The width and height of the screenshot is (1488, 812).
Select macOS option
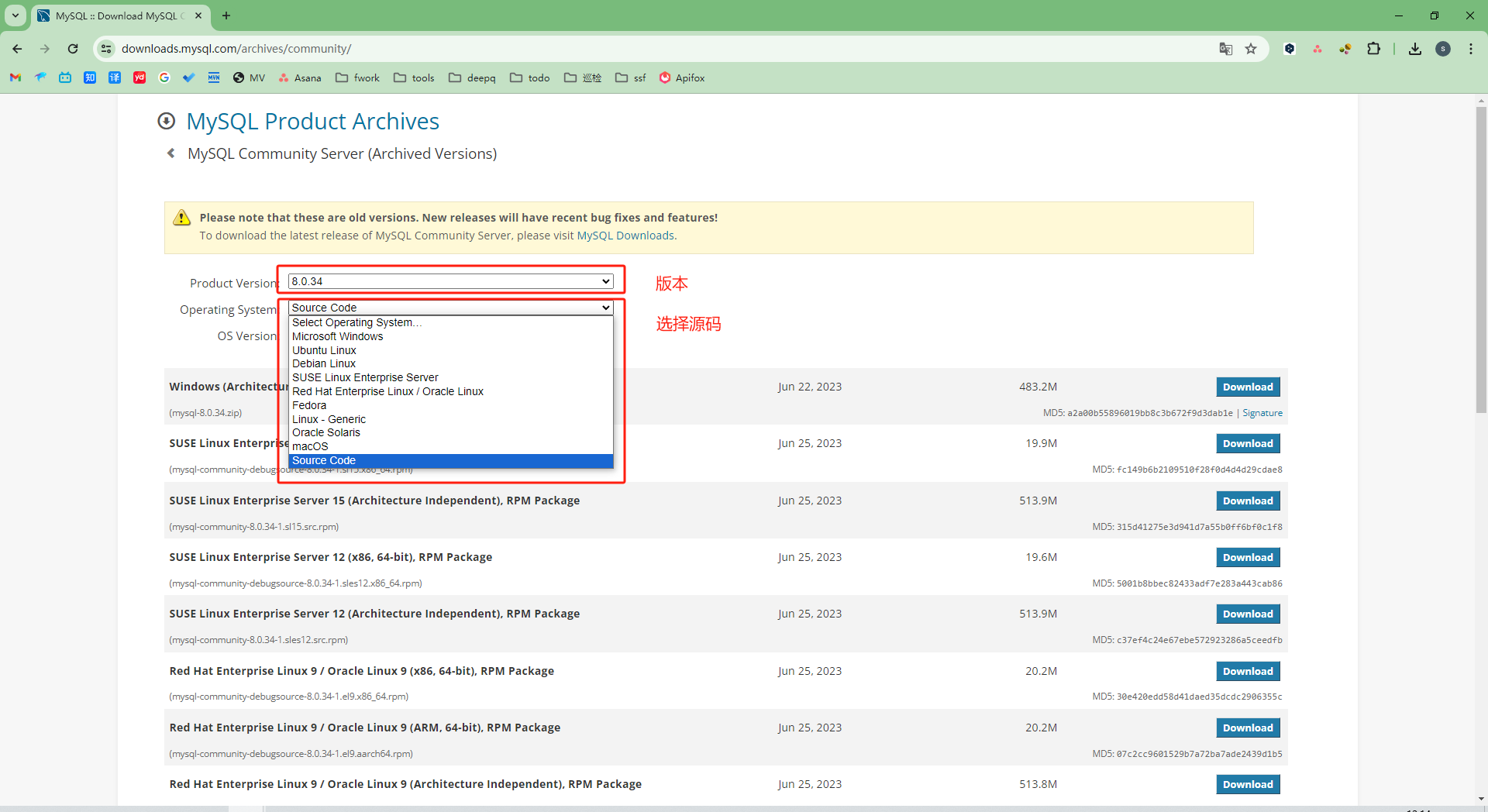pyautogui.click(x=451, y=446)
